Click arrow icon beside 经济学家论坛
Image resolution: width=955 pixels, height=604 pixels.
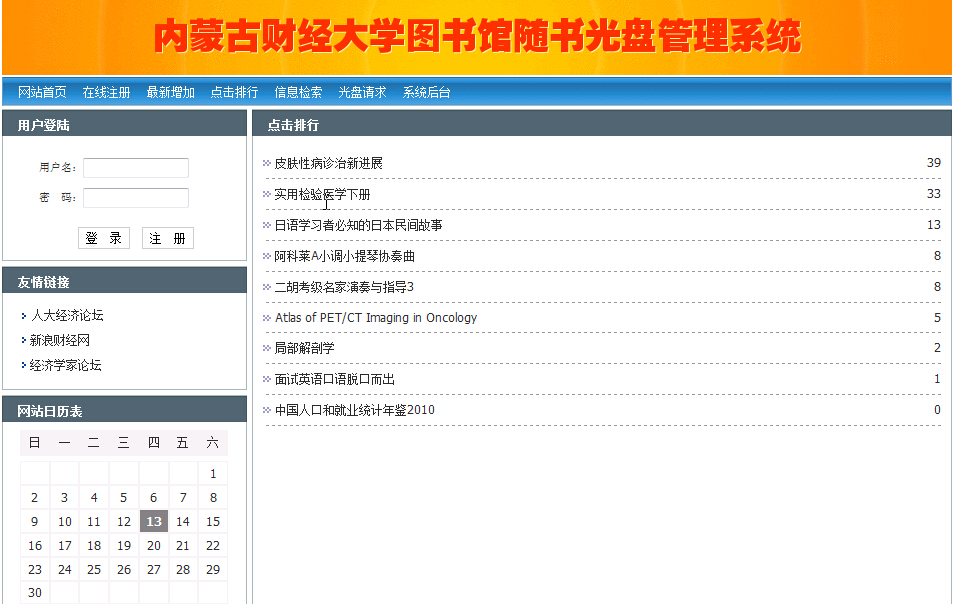click(24, 365)
